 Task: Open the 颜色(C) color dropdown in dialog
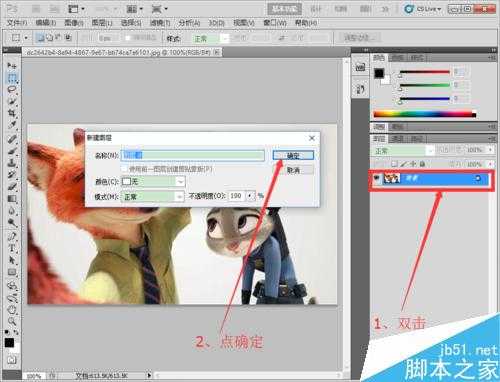tap(153, 181)
